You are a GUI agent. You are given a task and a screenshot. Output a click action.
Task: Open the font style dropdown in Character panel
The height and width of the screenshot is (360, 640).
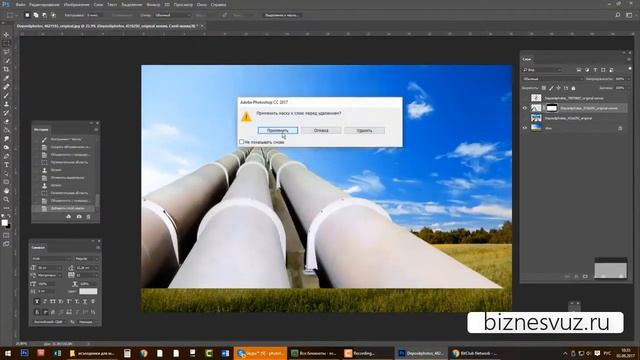87,259
